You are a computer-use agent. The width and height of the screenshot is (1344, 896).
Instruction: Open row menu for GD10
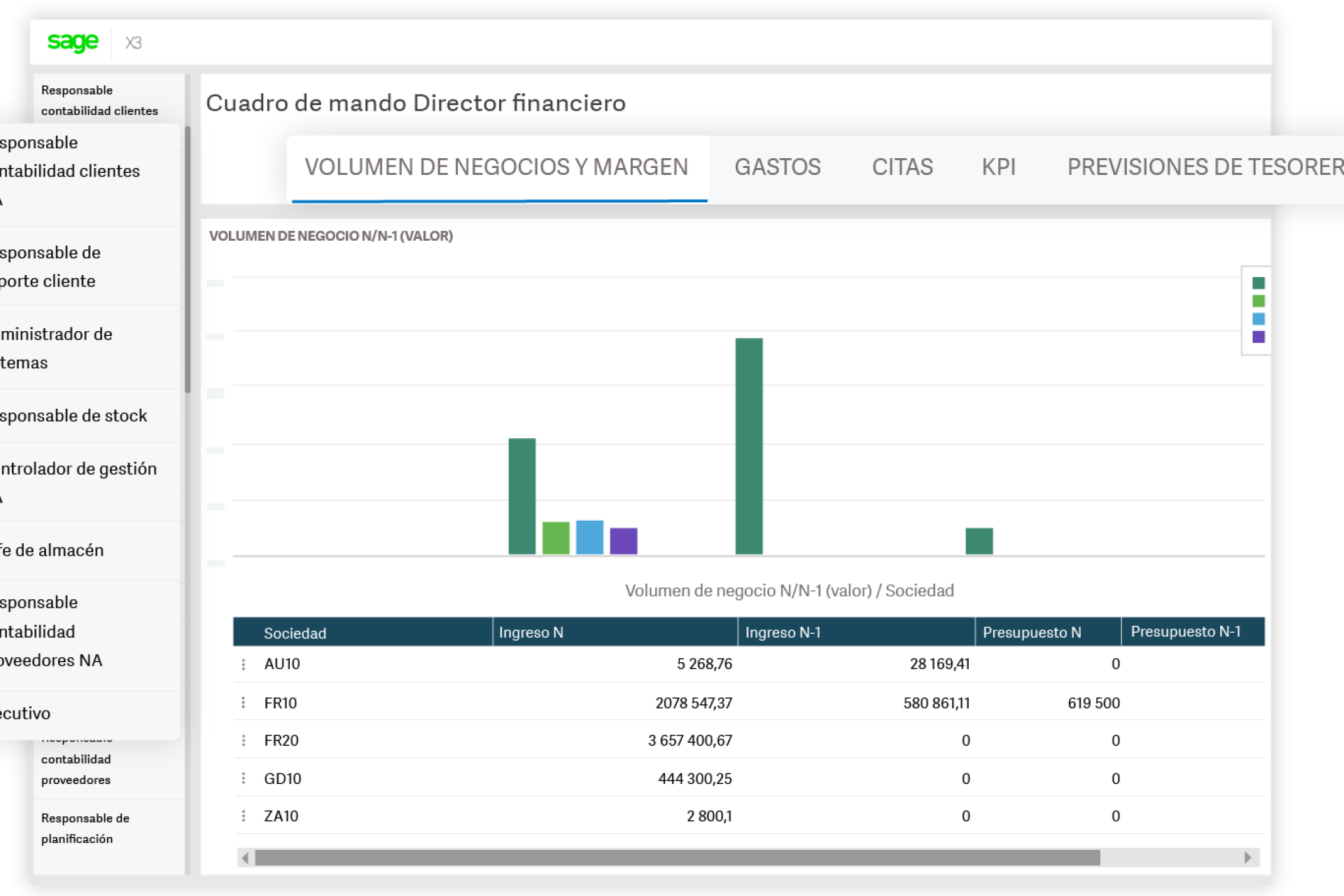(244, 778)
